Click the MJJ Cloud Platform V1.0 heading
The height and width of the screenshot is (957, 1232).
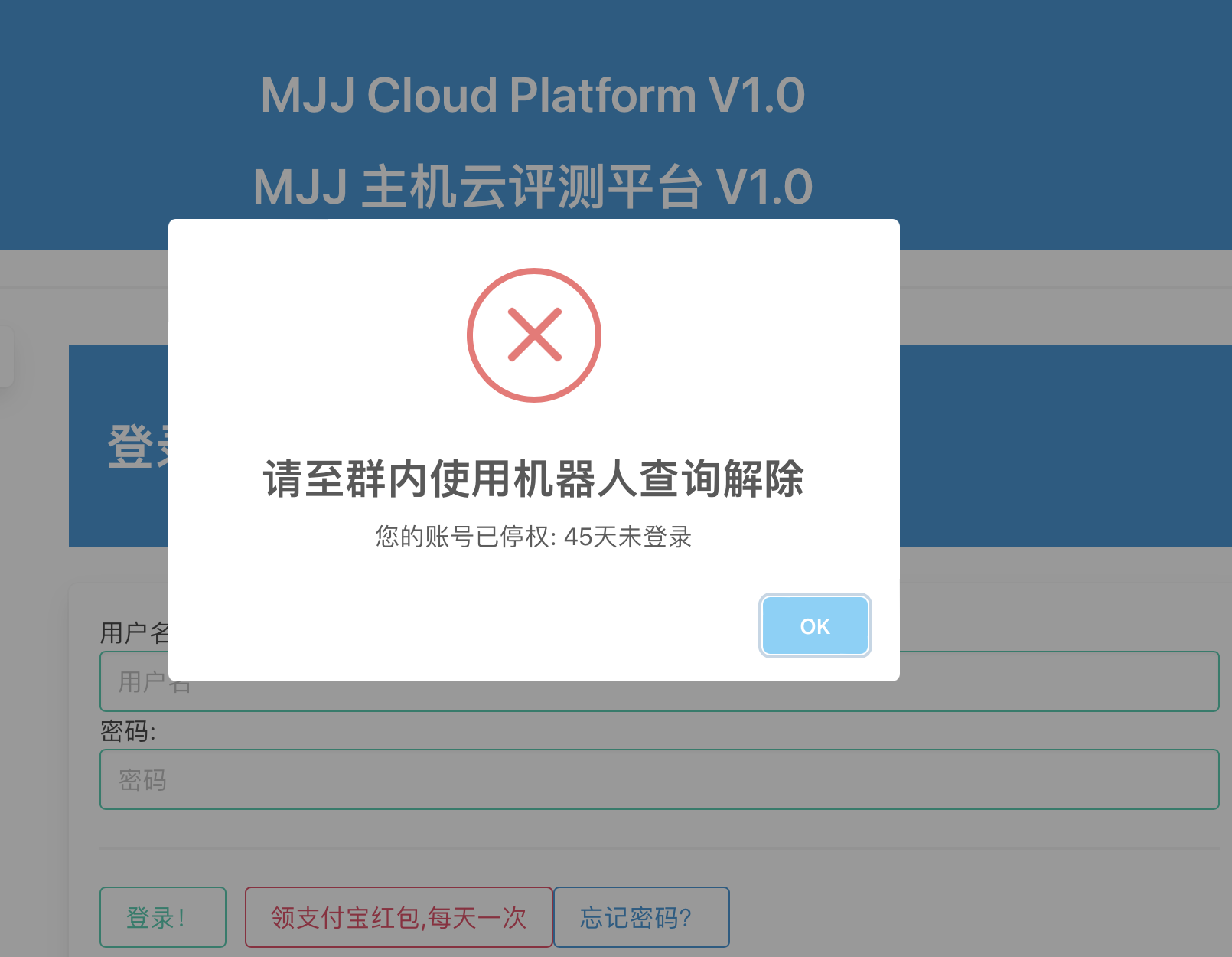[533, 95]
